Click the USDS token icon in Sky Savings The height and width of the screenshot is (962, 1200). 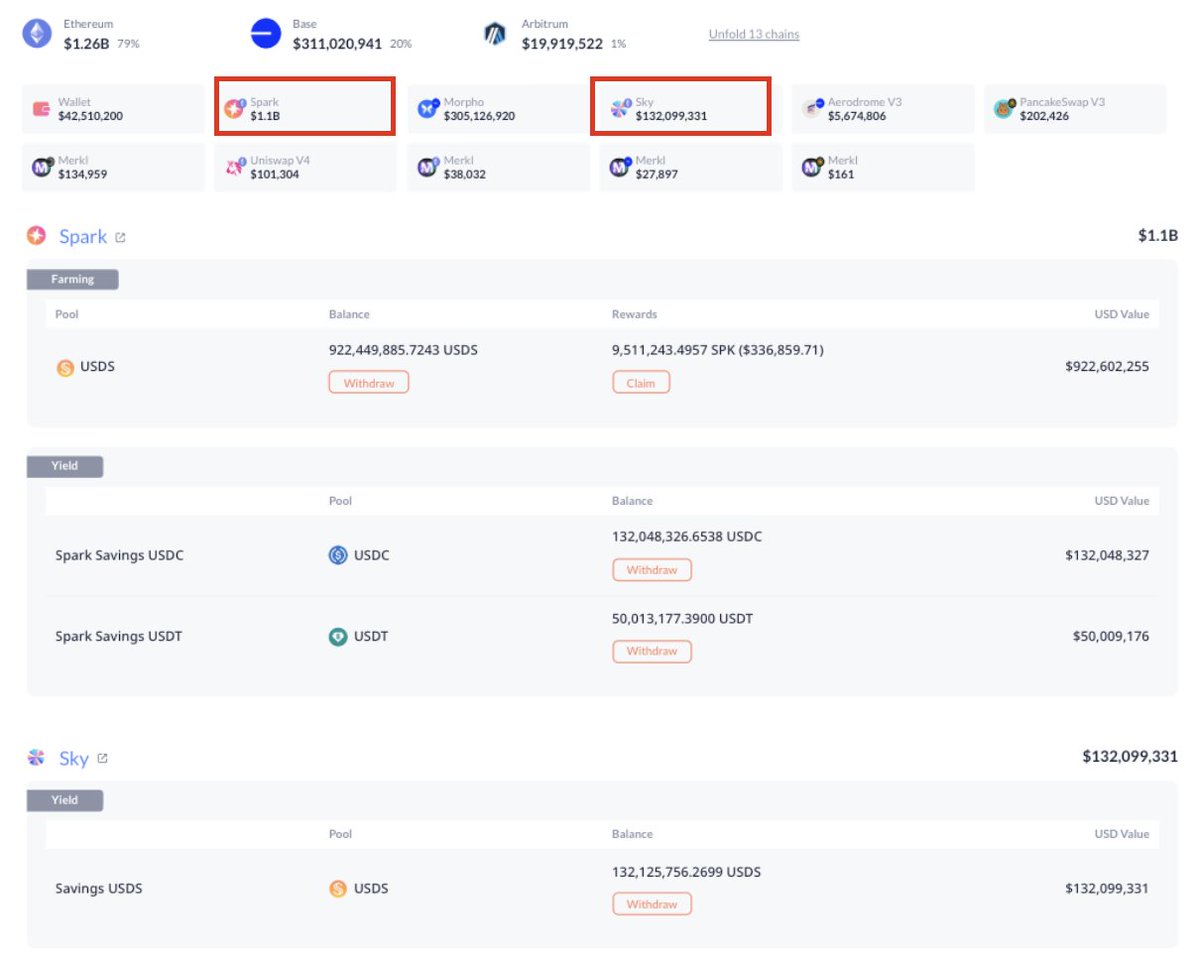pyautogui.click(x=338, y=888)
